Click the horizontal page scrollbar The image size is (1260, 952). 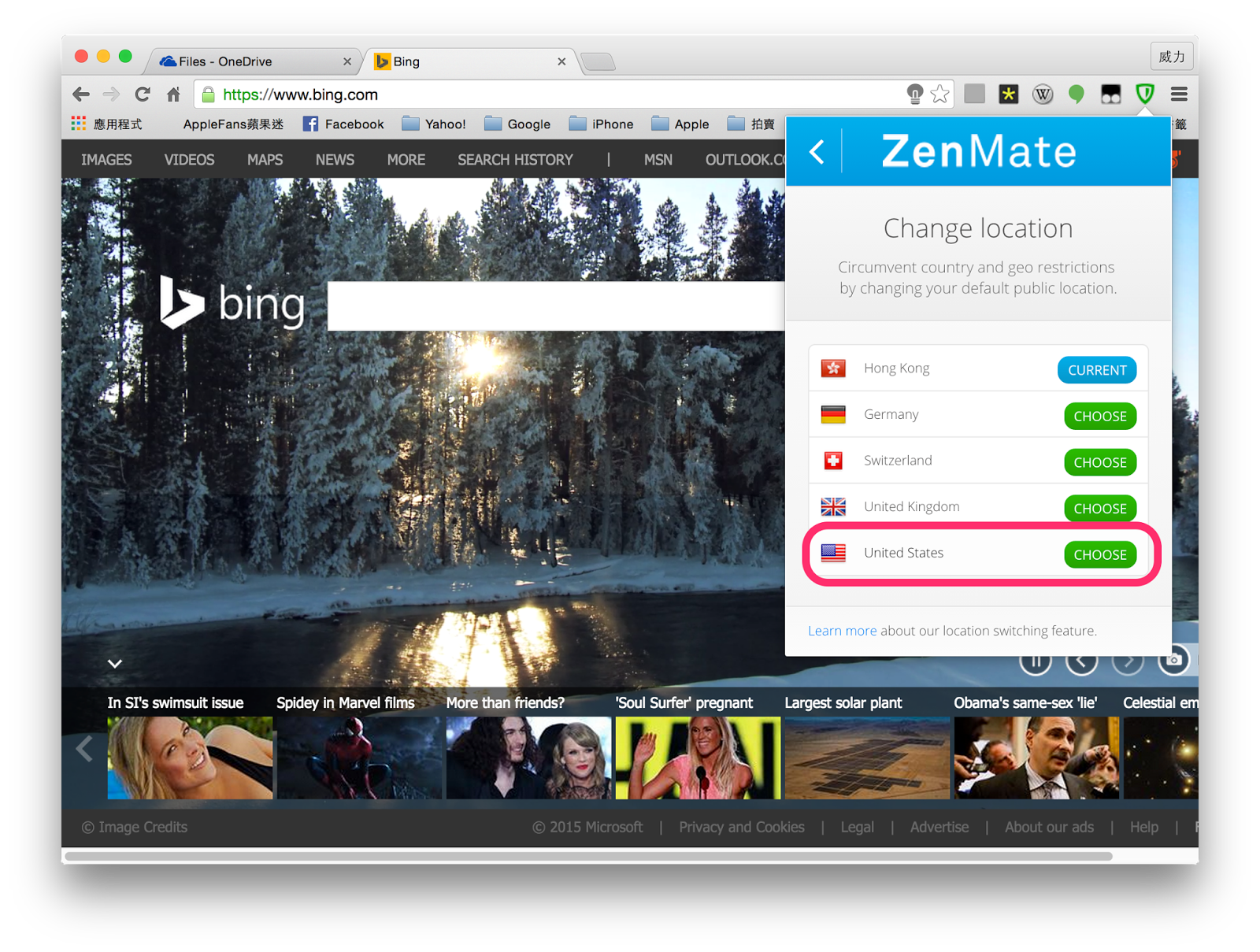point(588,856)
